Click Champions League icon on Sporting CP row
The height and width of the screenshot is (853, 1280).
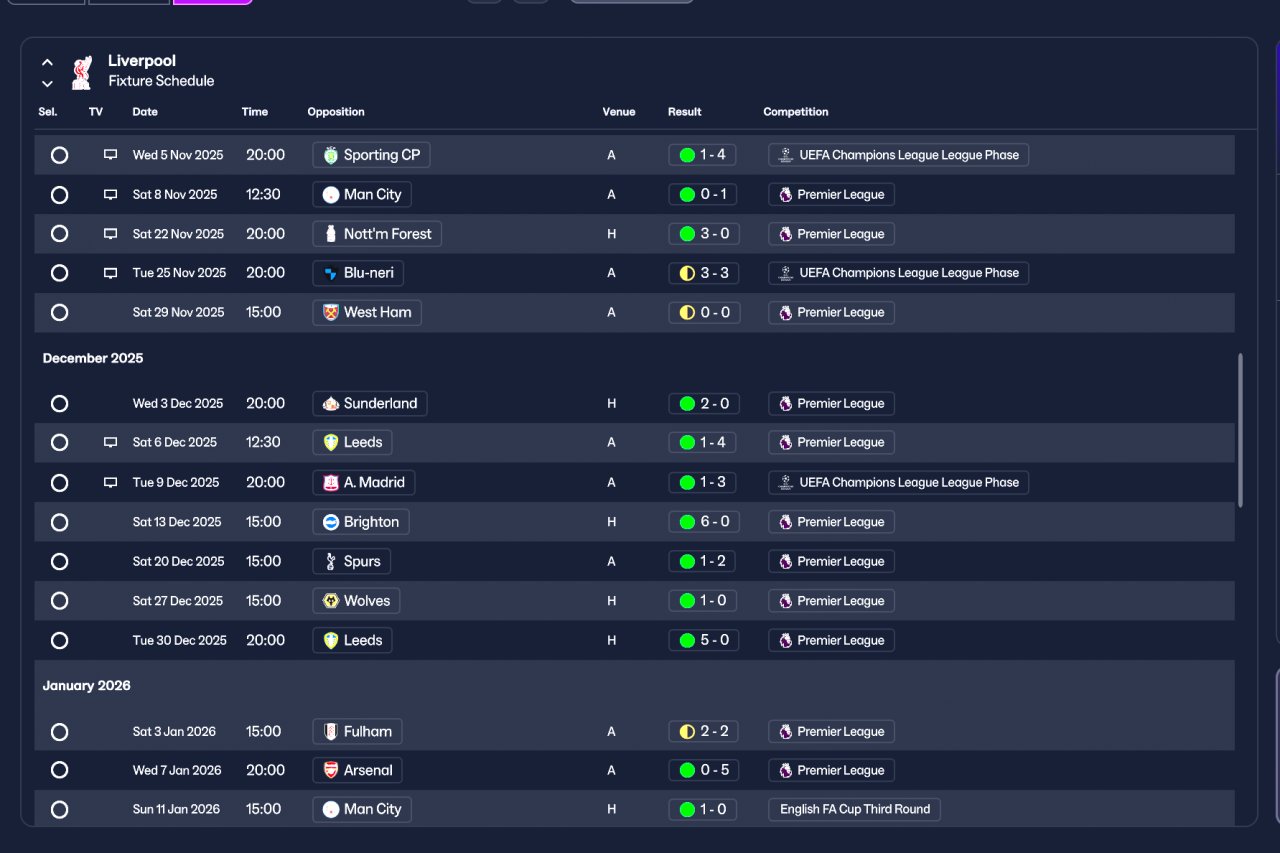click(786, 155)
